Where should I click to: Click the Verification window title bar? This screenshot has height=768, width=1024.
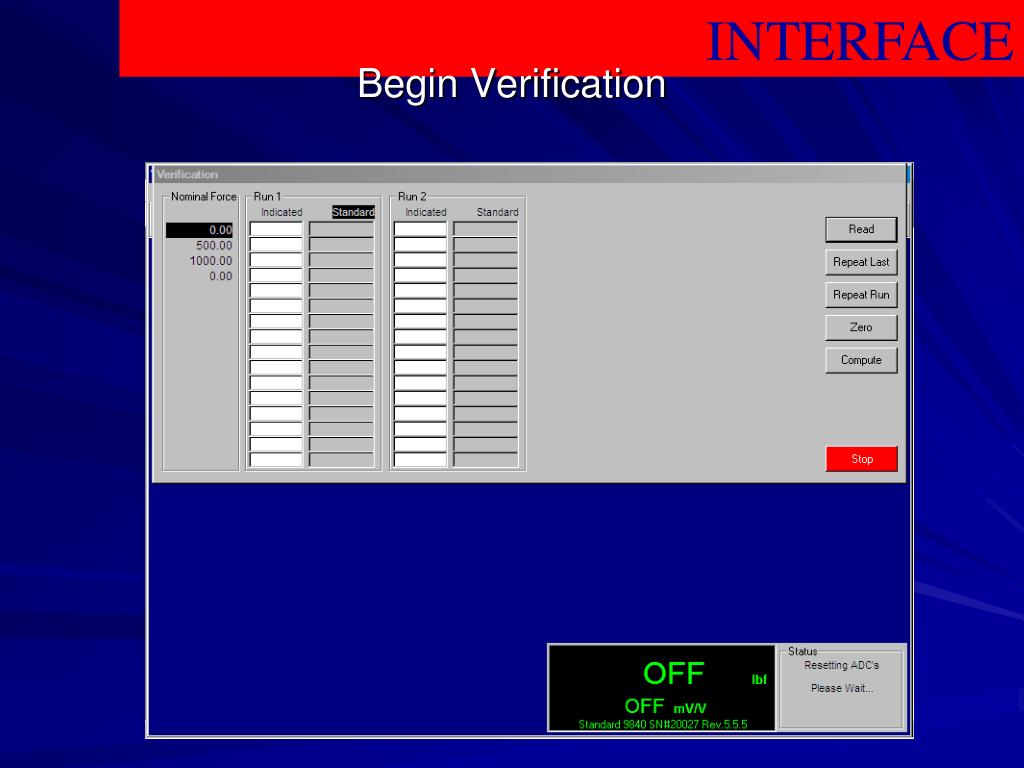click(x=528, y=174)
